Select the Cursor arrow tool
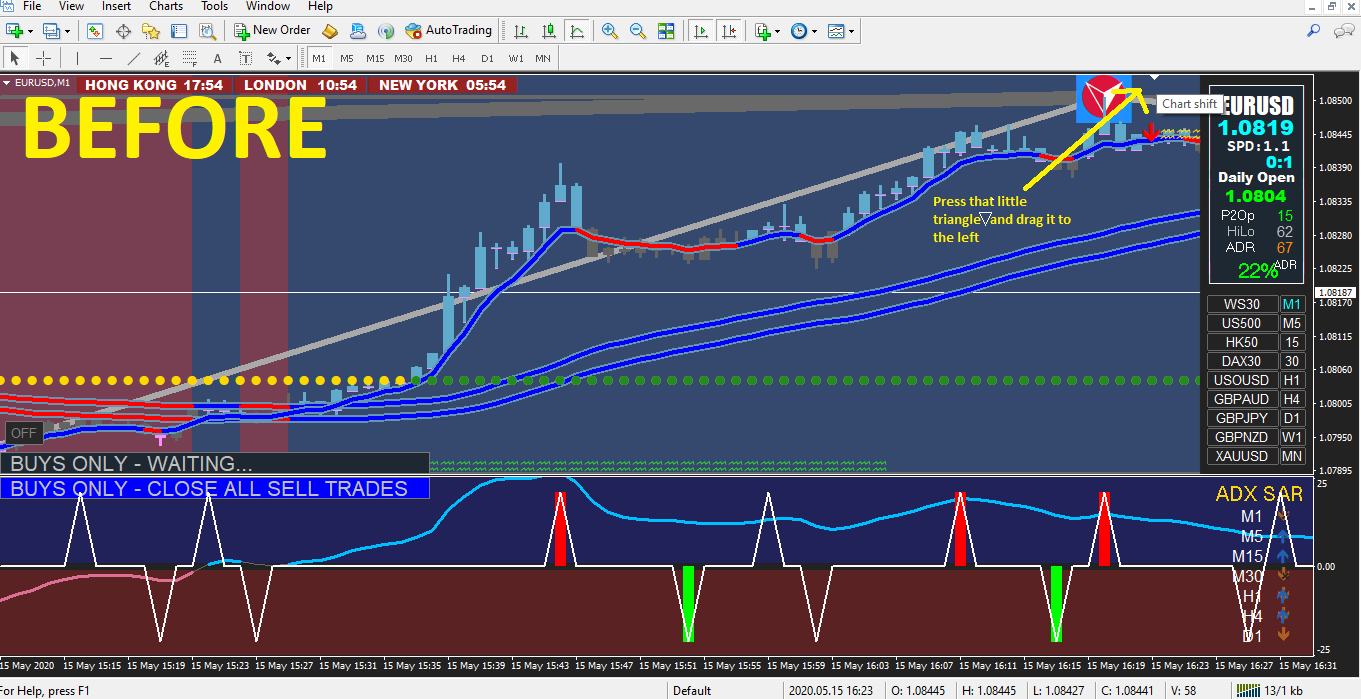The width and height of the screenshot is (1361, 699). click(15, 58)
